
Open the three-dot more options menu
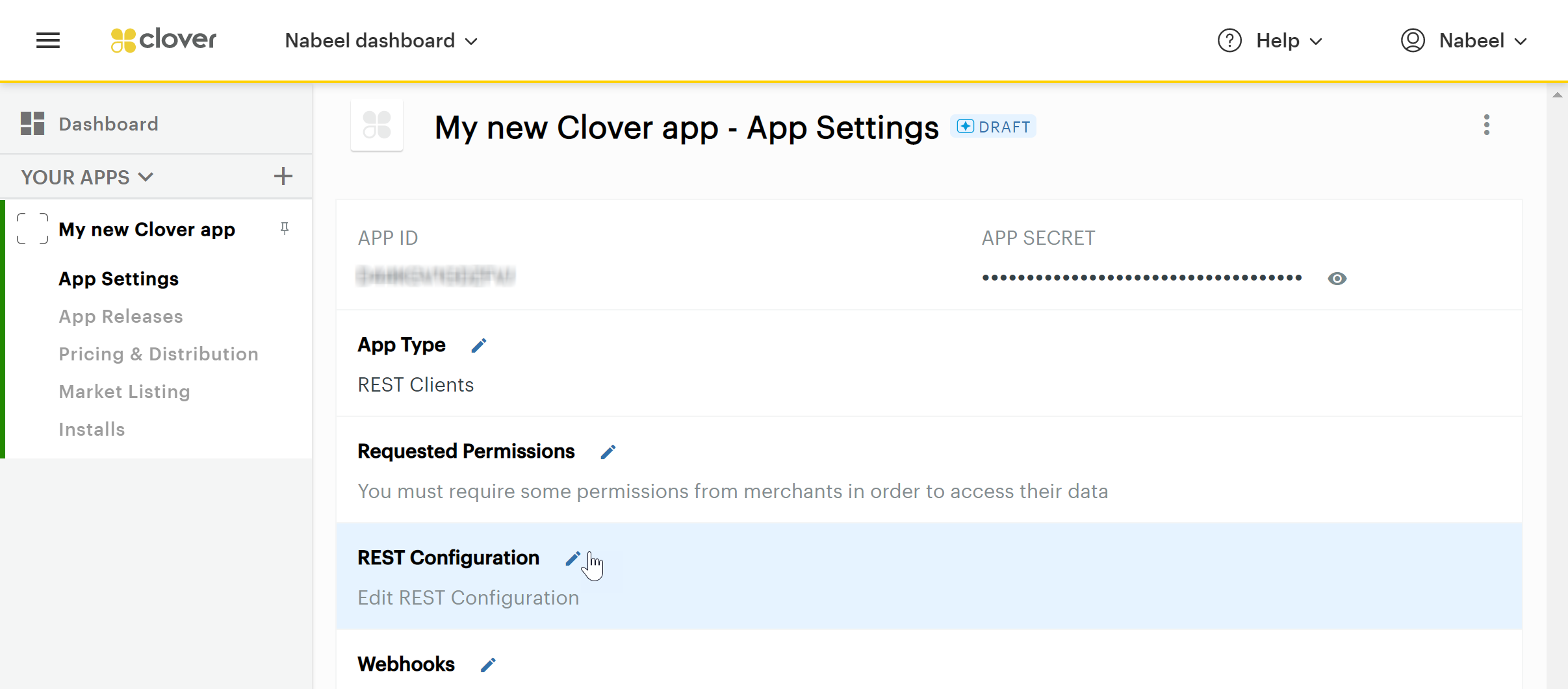coord(1487,125)
